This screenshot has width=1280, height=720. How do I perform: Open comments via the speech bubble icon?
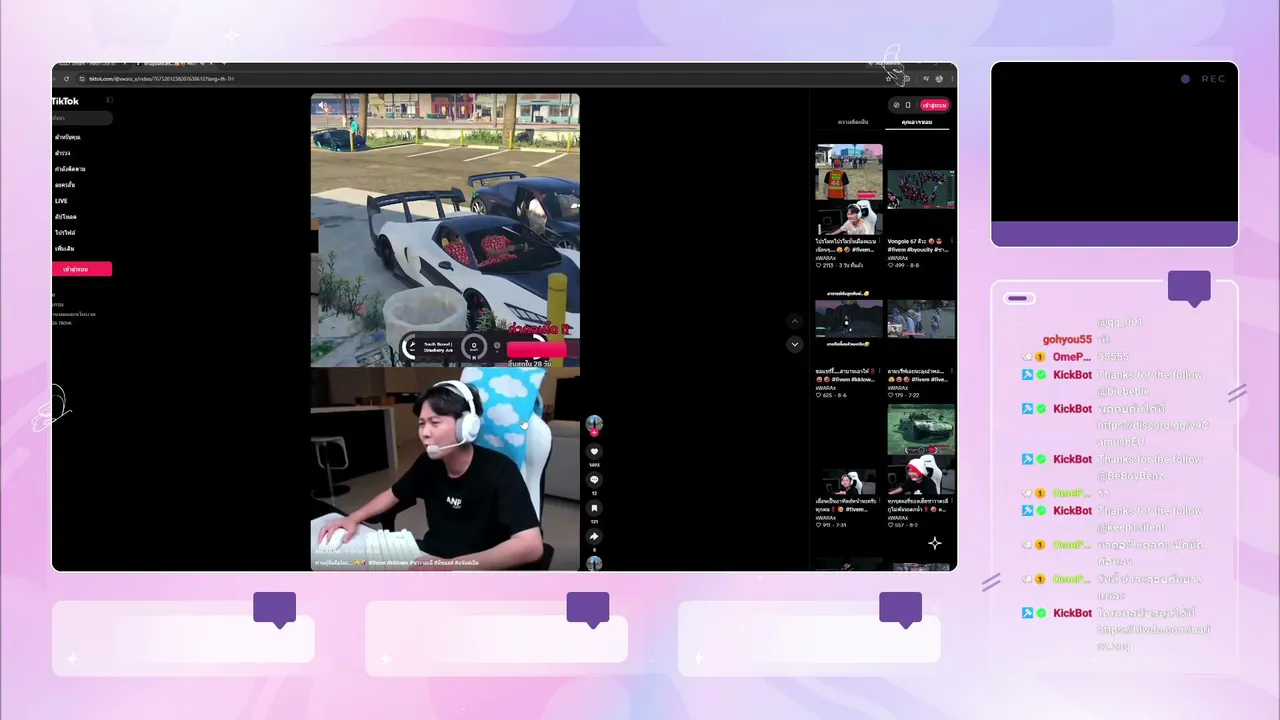click(594, 480)
